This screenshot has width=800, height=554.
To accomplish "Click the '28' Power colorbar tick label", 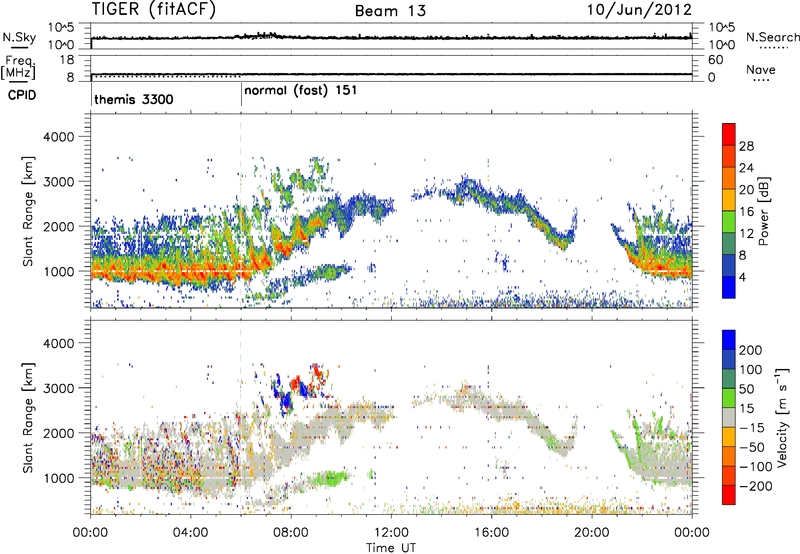I will pyautogui.click(x=746, y=146).
